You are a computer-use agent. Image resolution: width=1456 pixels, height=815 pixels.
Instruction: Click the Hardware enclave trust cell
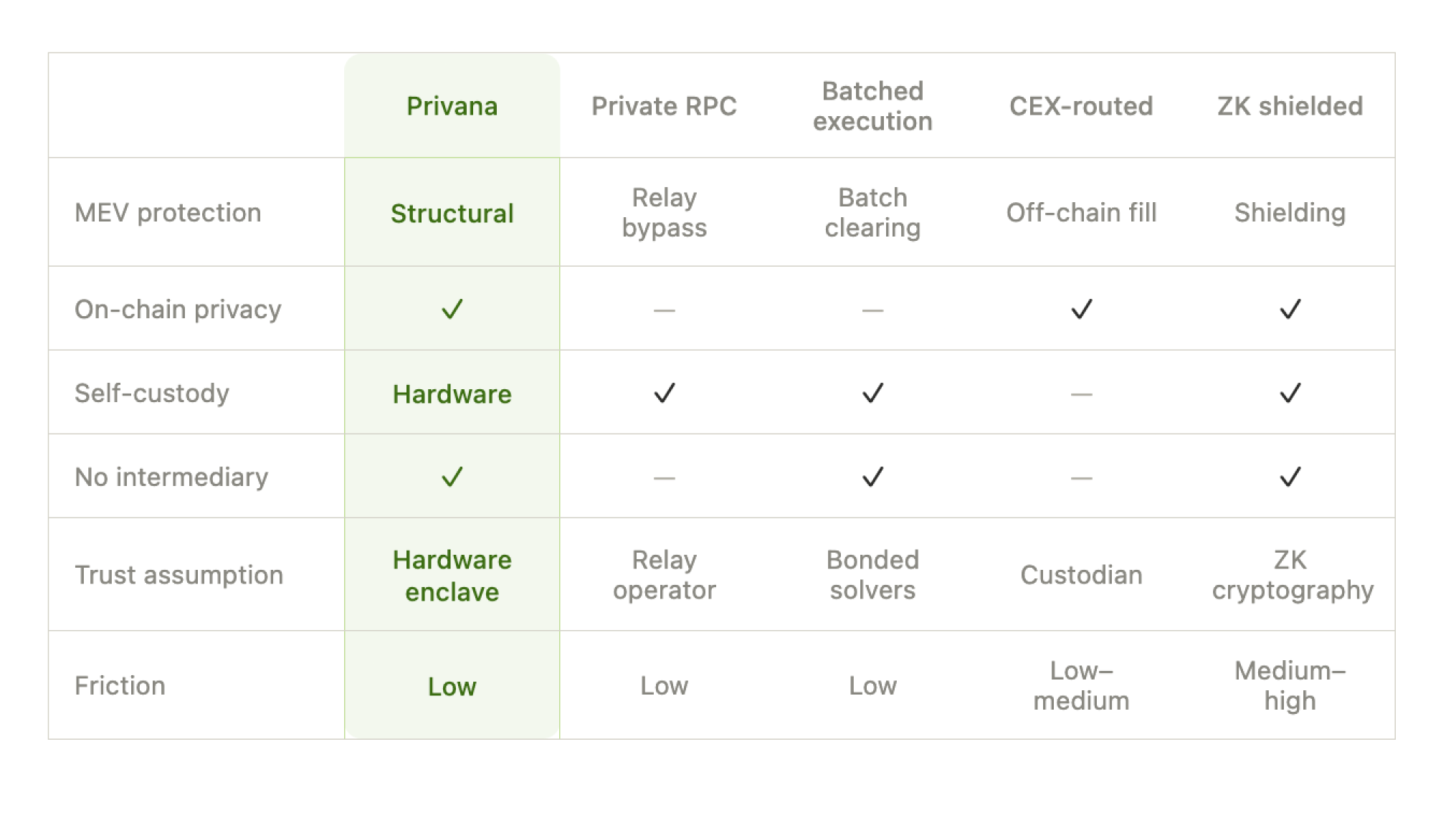click(452, 576)
